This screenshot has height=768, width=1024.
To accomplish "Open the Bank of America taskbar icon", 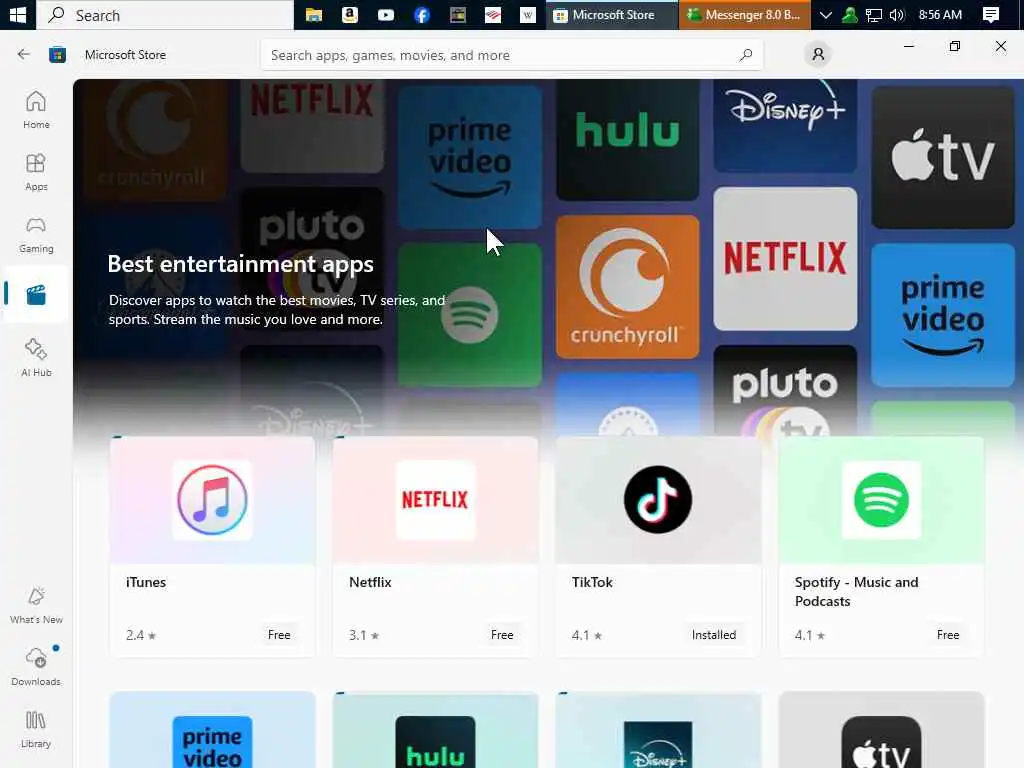I will pos(493,14).
